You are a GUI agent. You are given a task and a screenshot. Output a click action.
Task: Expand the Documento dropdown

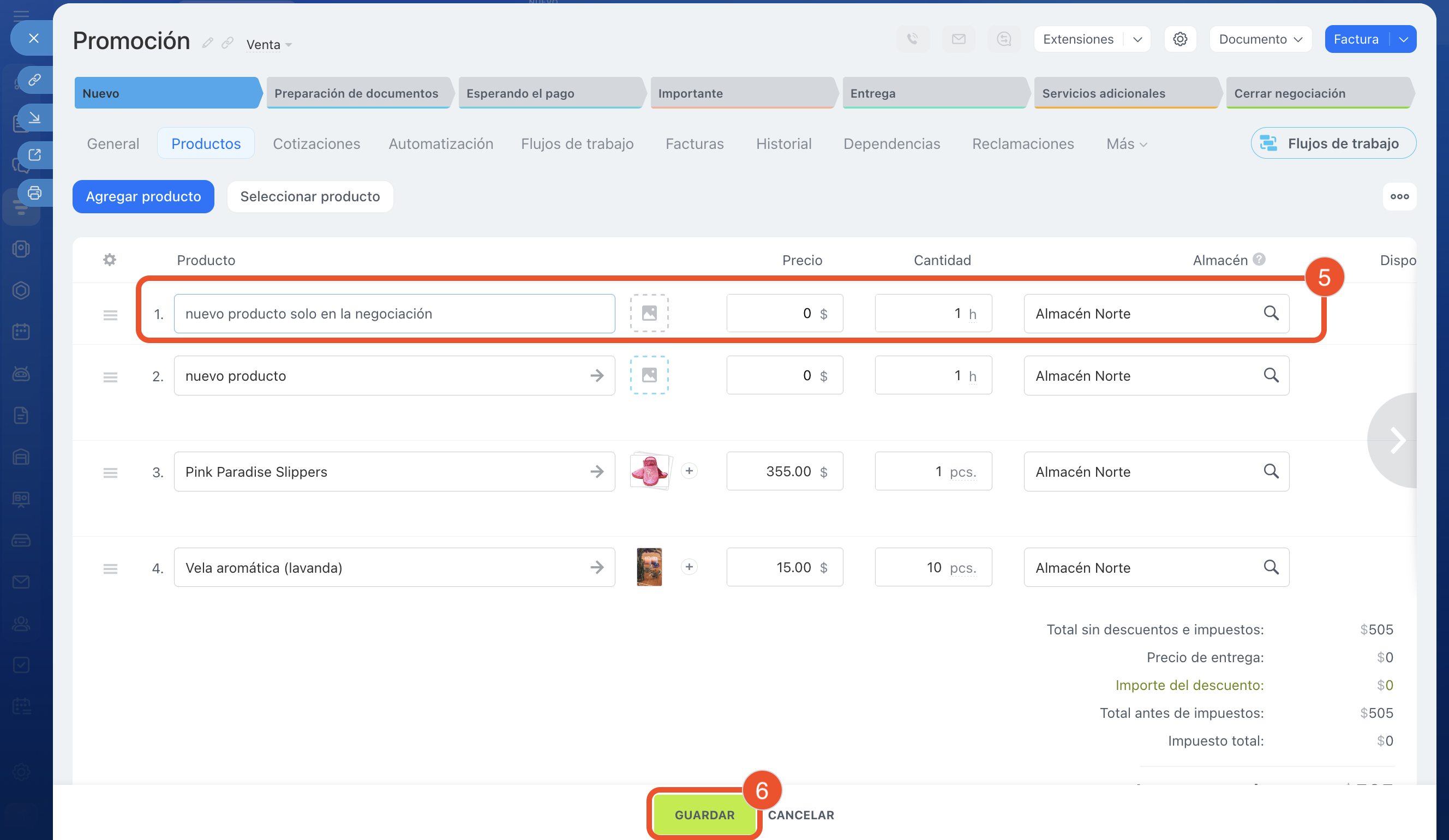[1260, 39]
